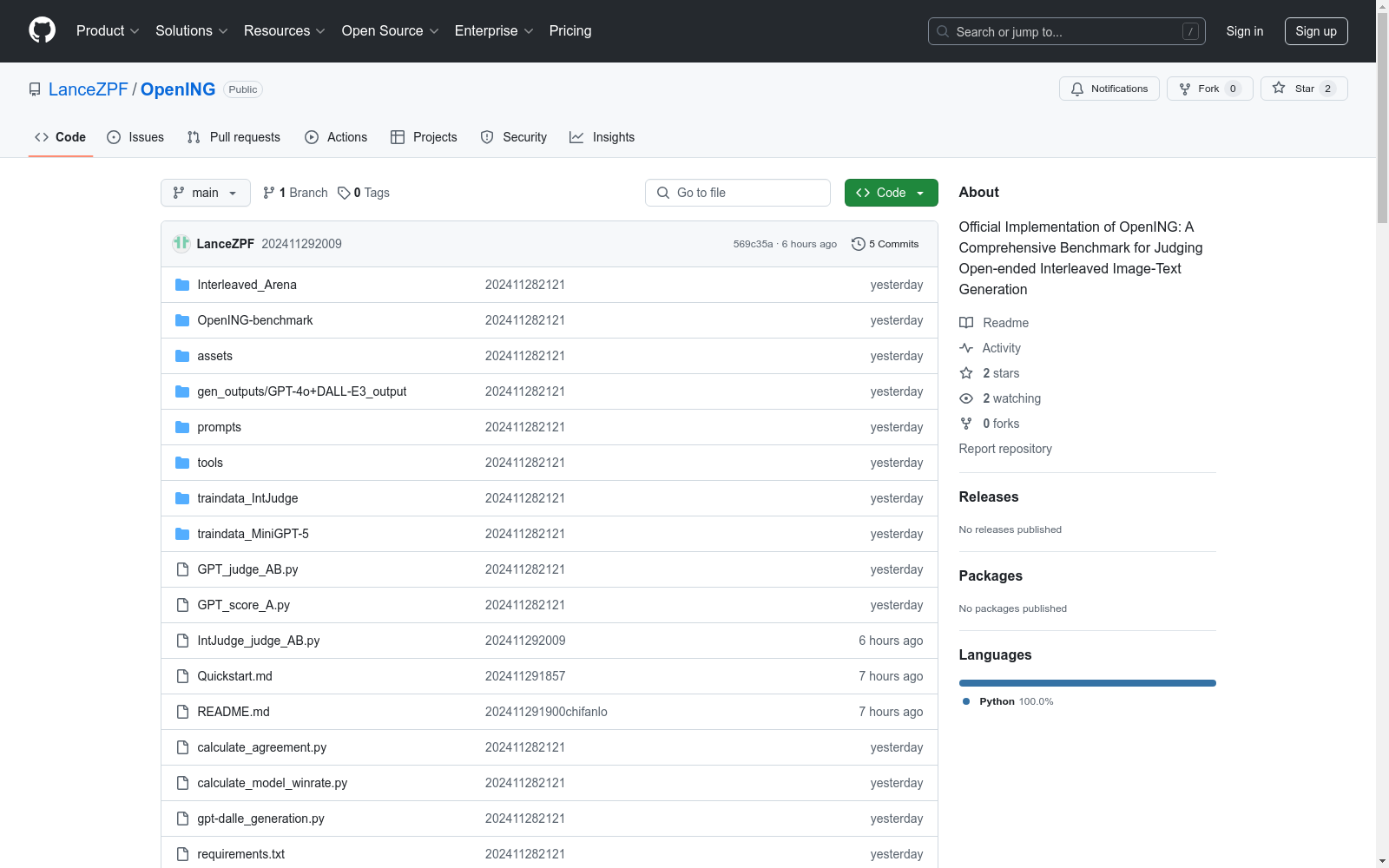Click the Python color dot
1389x868 pixels.
tap(966, 701)
